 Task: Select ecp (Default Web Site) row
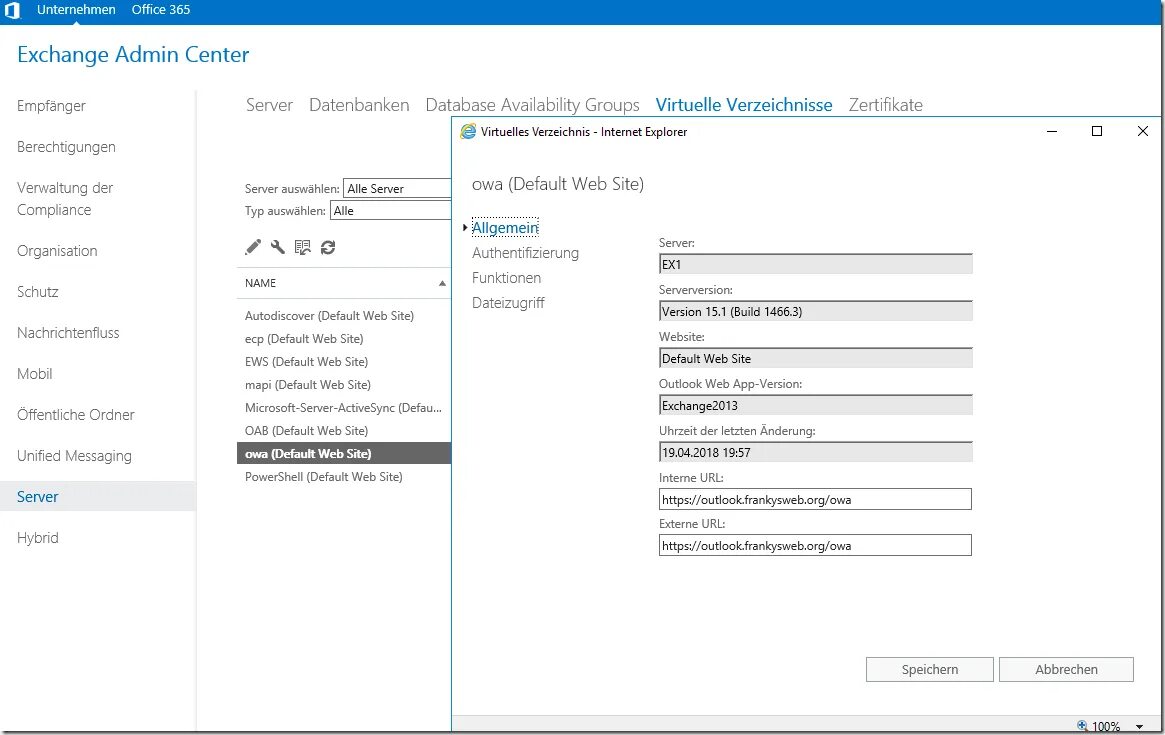pos(344,339)
